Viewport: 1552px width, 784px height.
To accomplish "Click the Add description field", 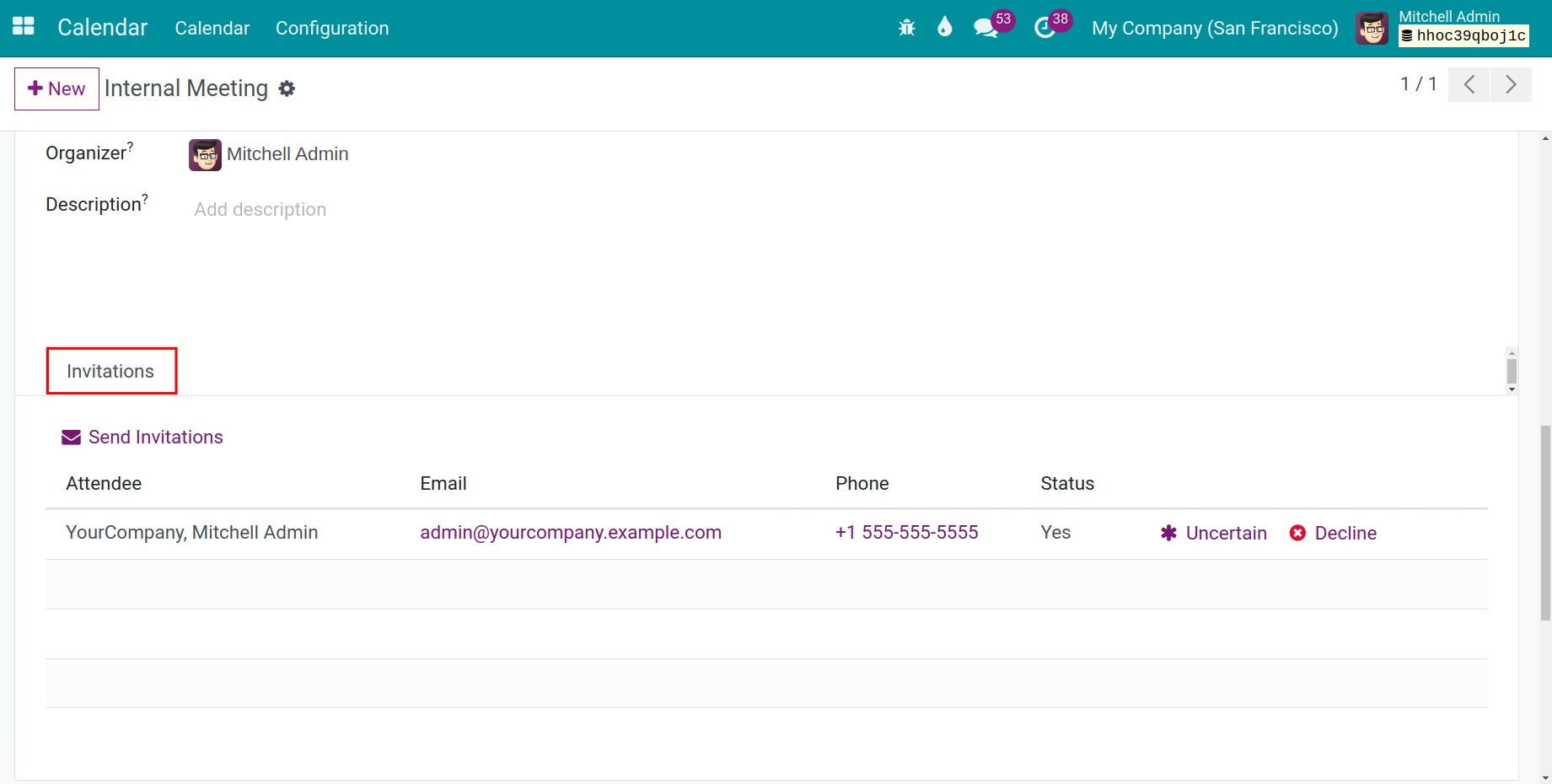I will pos(260,209).
